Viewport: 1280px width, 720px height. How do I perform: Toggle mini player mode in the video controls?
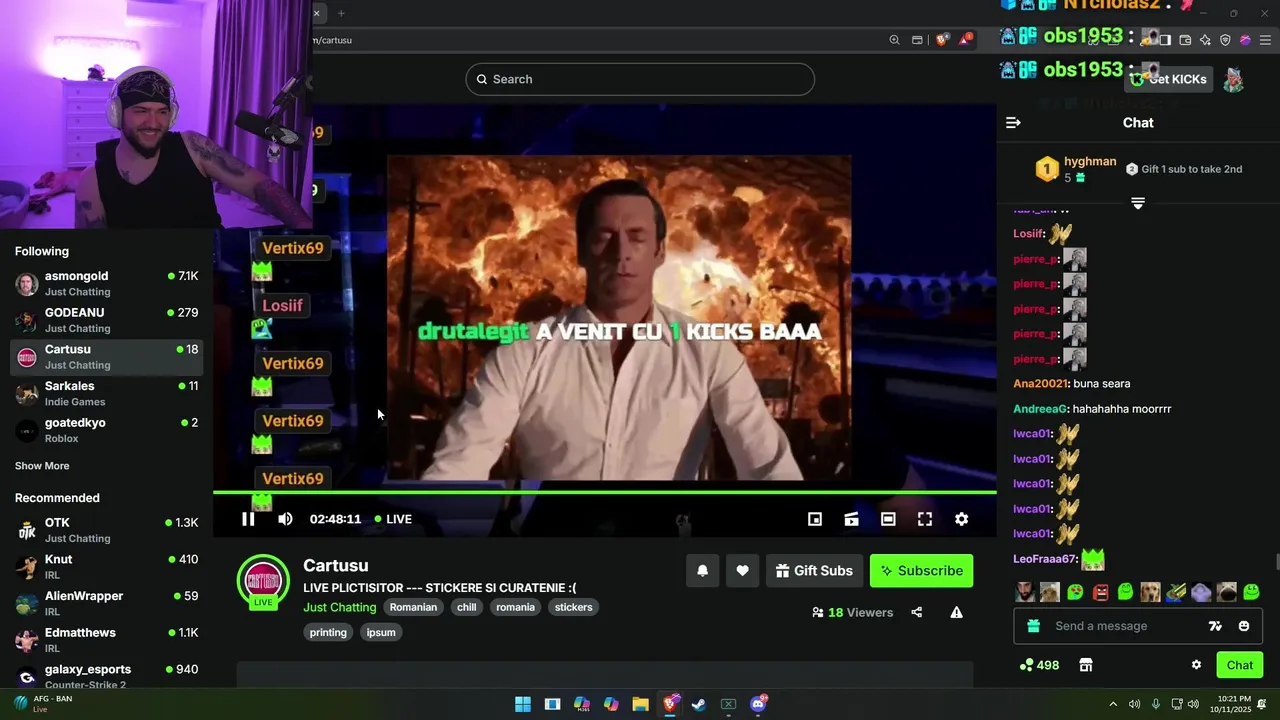[x=815, y=519]
